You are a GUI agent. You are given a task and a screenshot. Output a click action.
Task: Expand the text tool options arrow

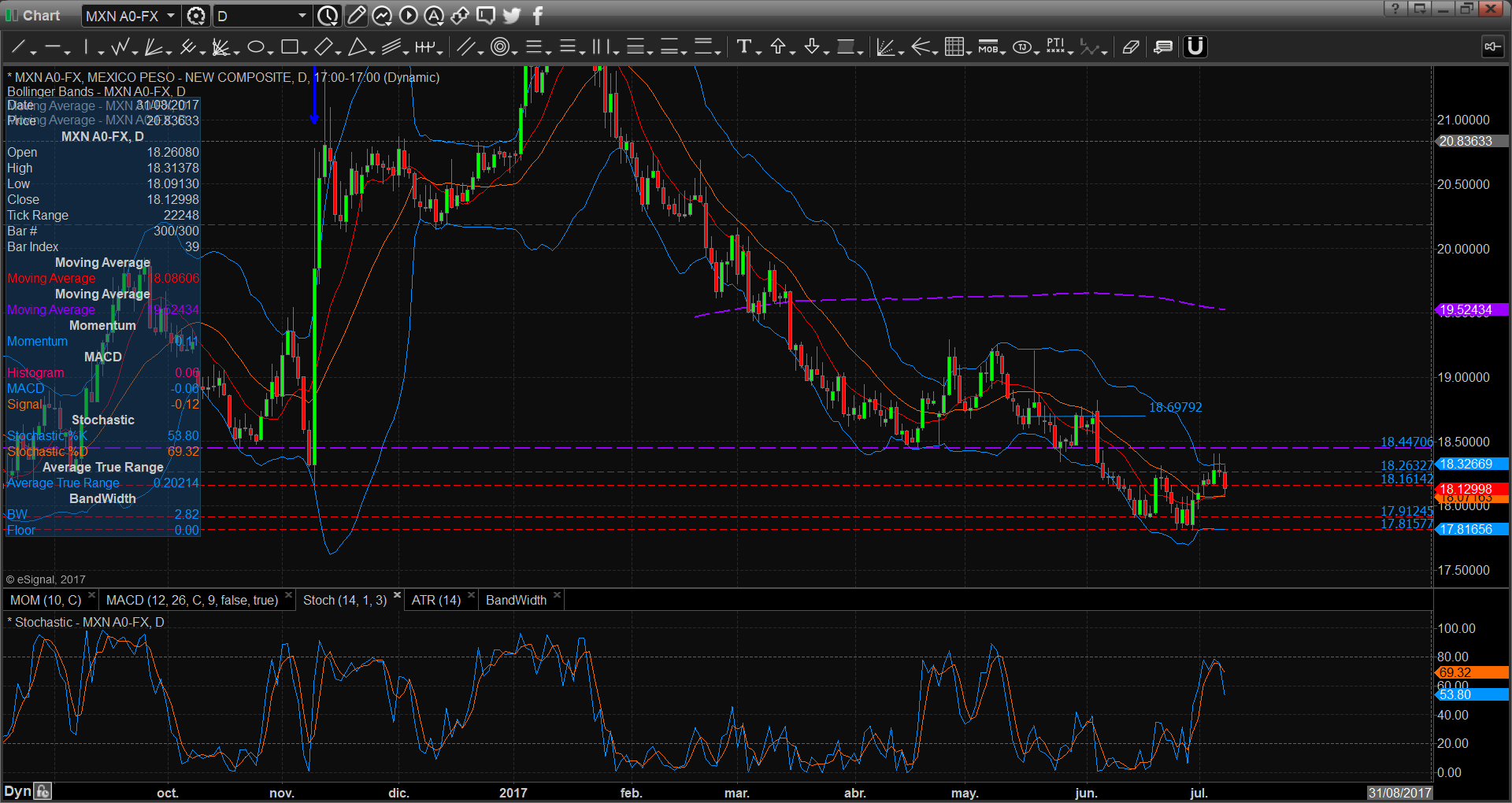[x=758, y=52]
